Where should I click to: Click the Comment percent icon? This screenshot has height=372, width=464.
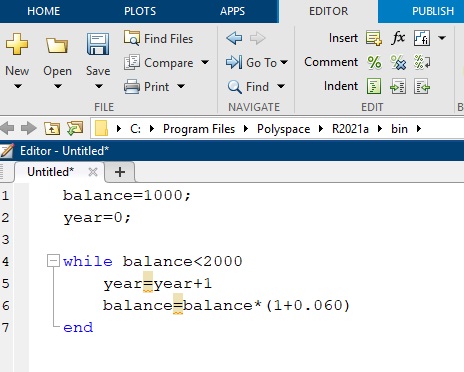[374, 62]
